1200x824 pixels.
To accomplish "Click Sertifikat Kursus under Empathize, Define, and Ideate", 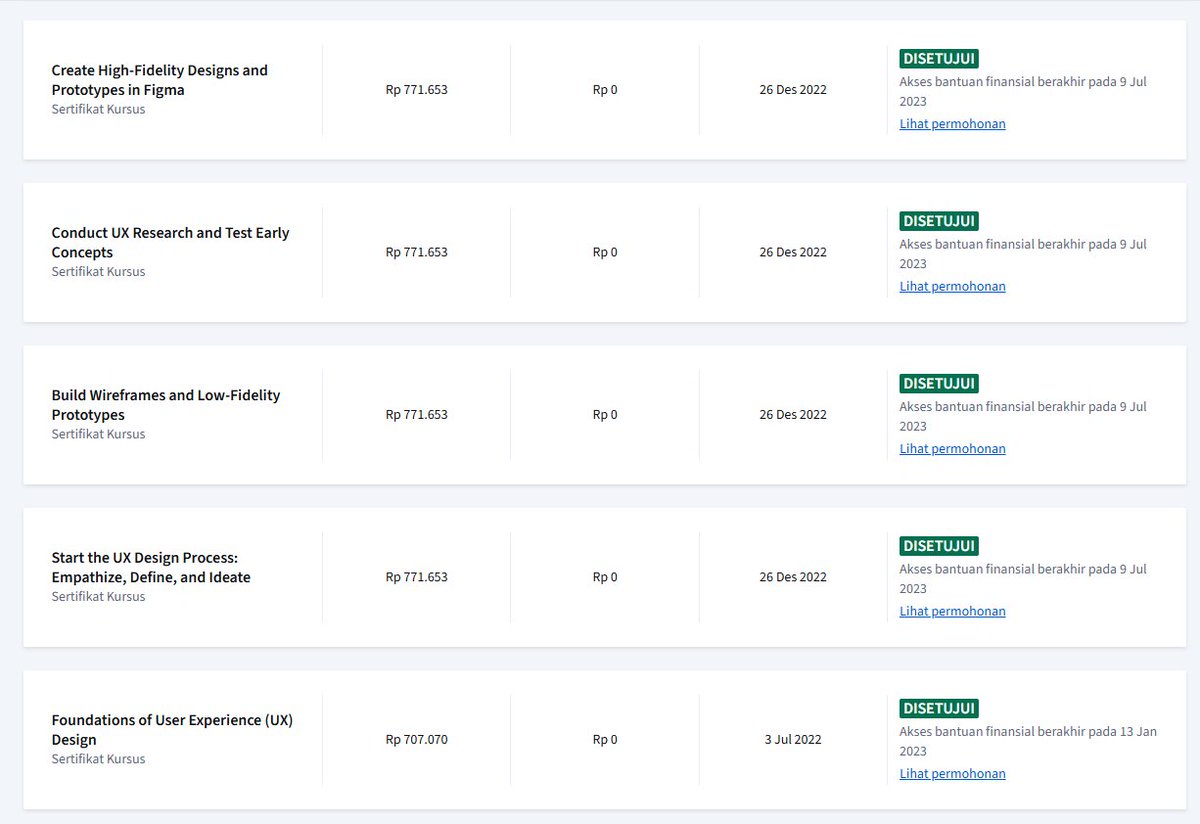I will point(98,596).
